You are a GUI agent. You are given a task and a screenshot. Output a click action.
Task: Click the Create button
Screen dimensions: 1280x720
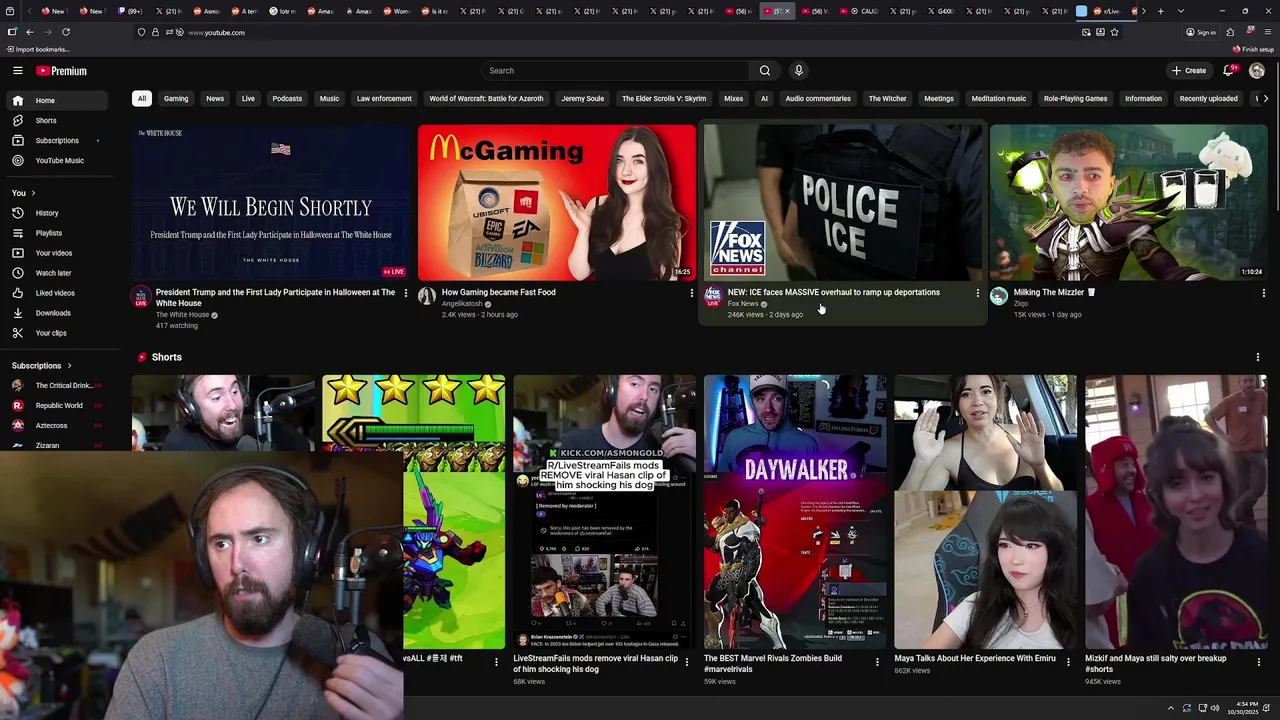point(1189,71)
